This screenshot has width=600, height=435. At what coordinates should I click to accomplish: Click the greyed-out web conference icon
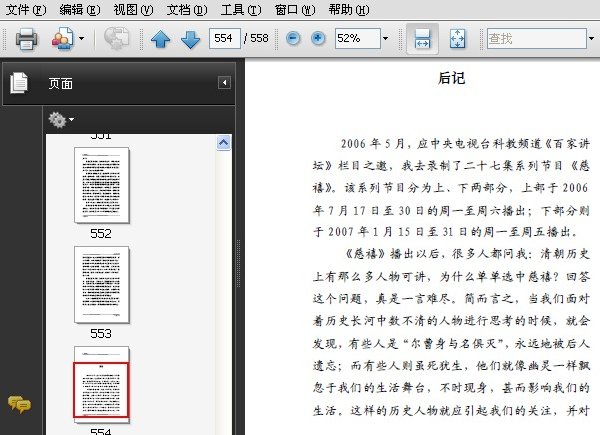pos(116,38)
